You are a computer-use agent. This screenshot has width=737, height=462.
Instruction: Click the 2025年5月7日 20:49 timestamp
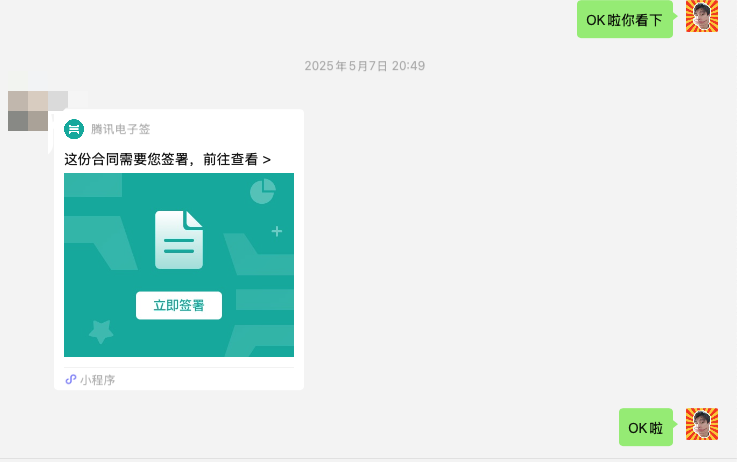tap(365, 66)
